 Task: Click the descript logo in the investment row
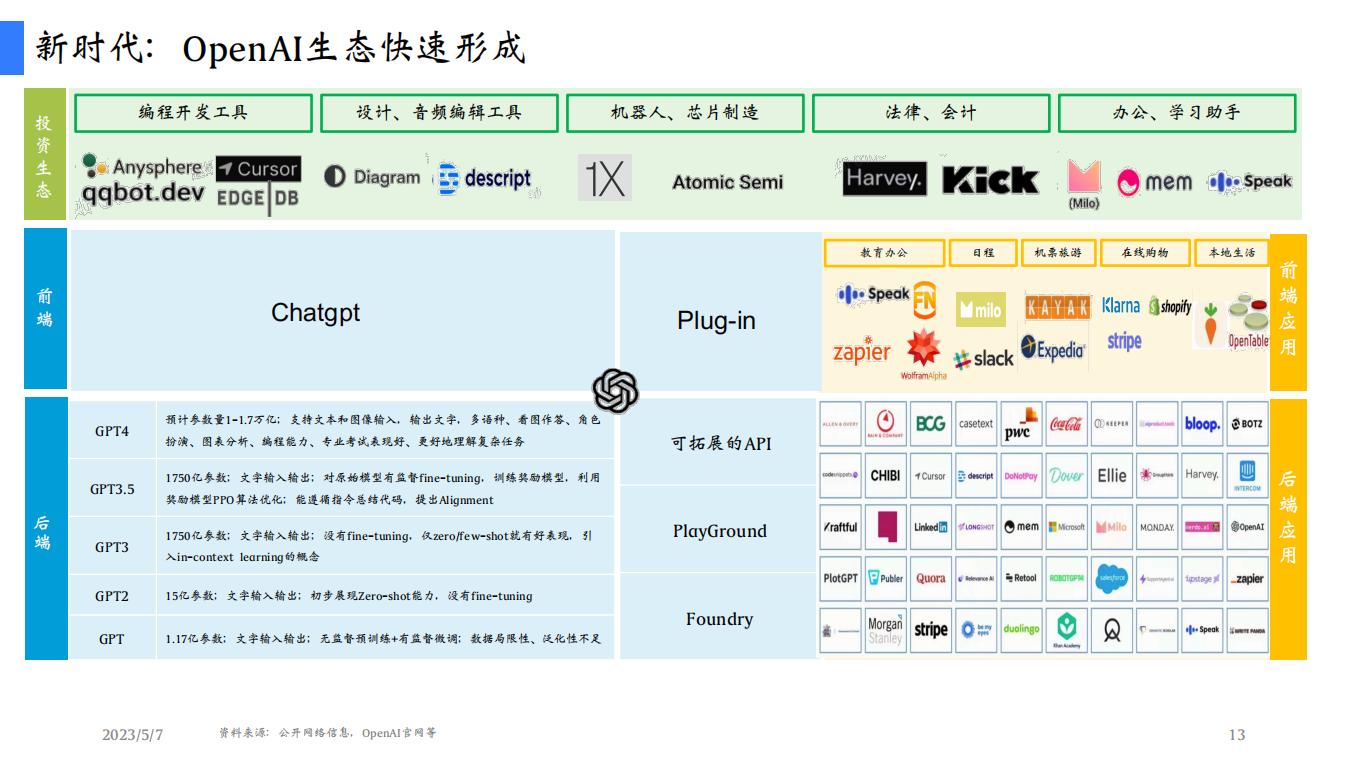pyautogui.click(x=485, y=178)
